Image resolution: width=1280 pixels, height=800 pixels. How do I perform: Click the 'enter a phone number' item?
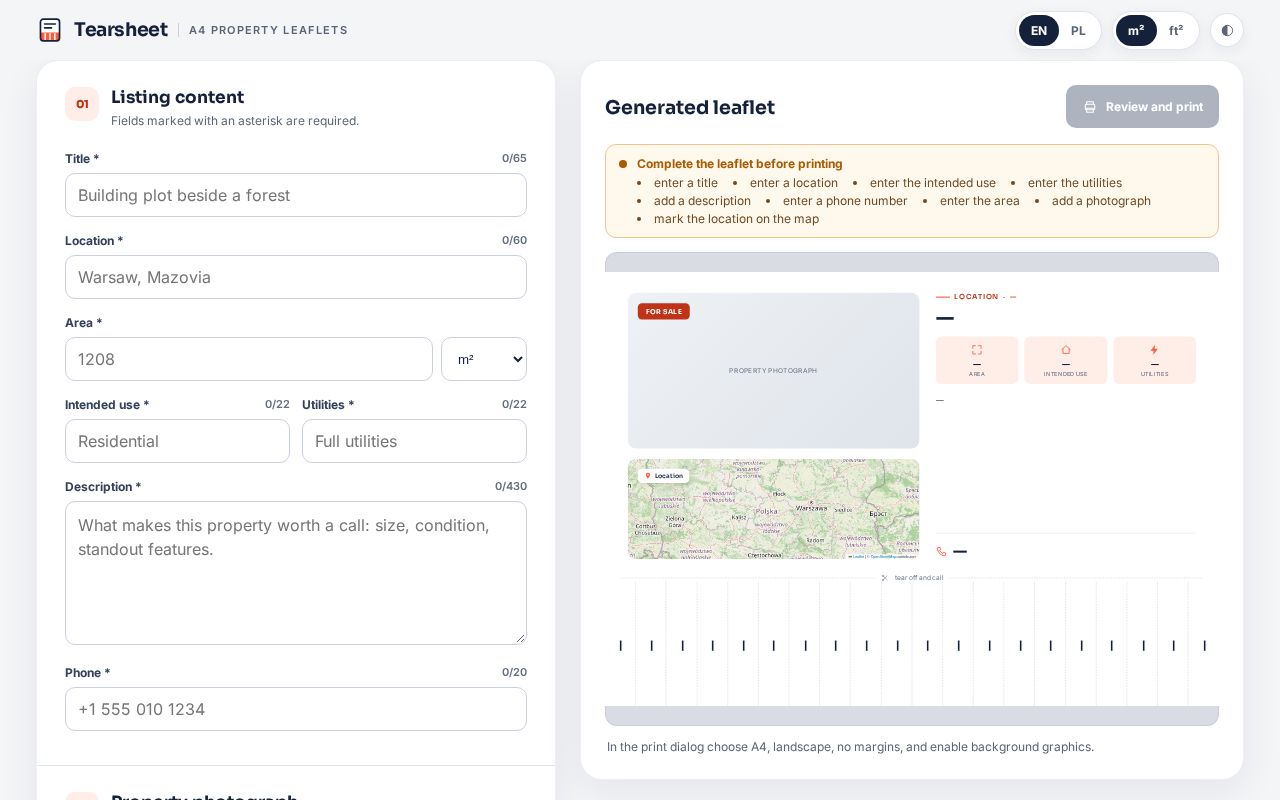click(x=845, y=201)
